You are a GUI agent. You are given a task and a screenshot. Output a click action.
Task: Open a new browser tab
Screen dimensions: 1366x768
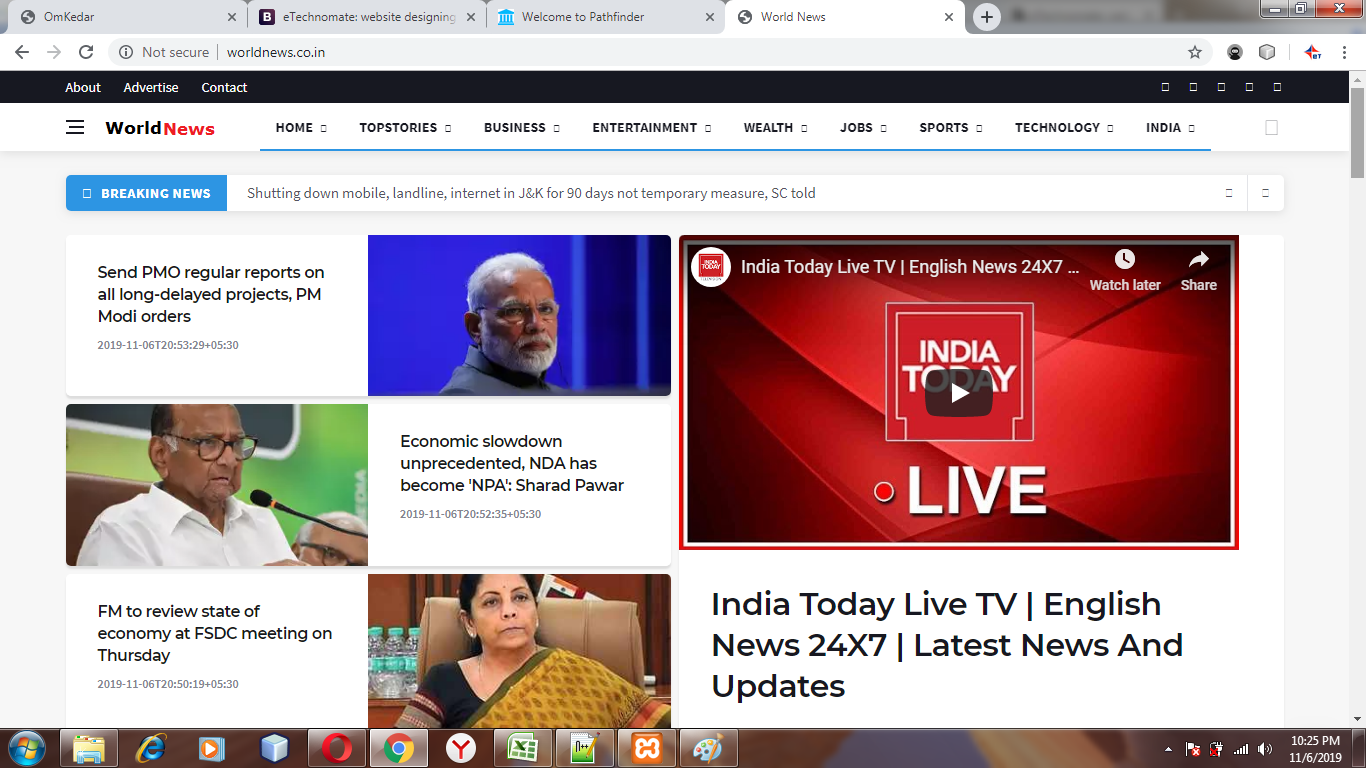tap(987, 17)
